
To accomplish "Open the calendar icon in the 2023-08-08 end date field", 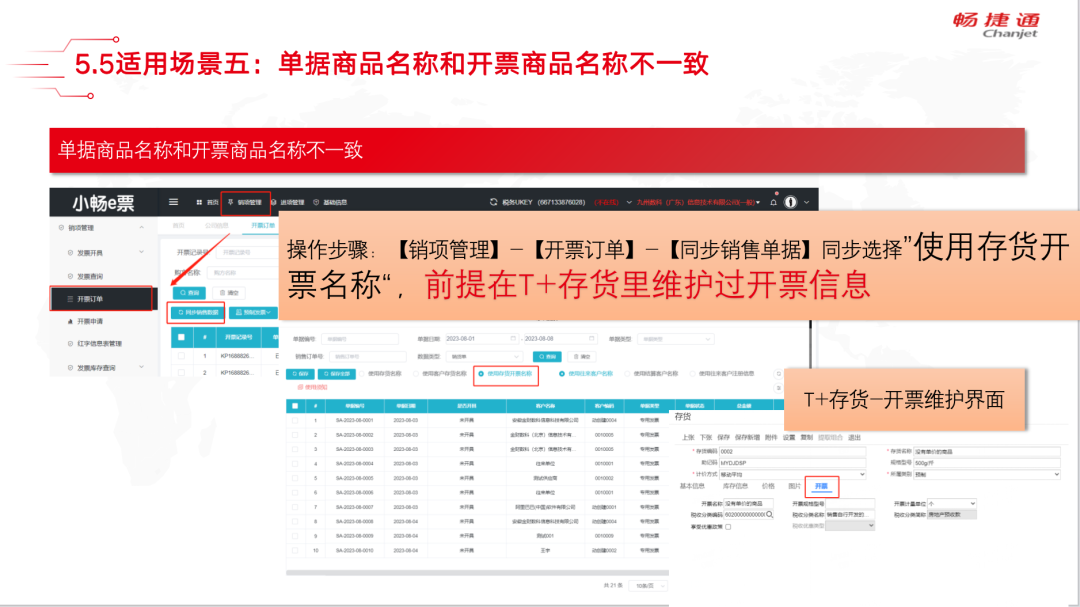I will [591, 339].
